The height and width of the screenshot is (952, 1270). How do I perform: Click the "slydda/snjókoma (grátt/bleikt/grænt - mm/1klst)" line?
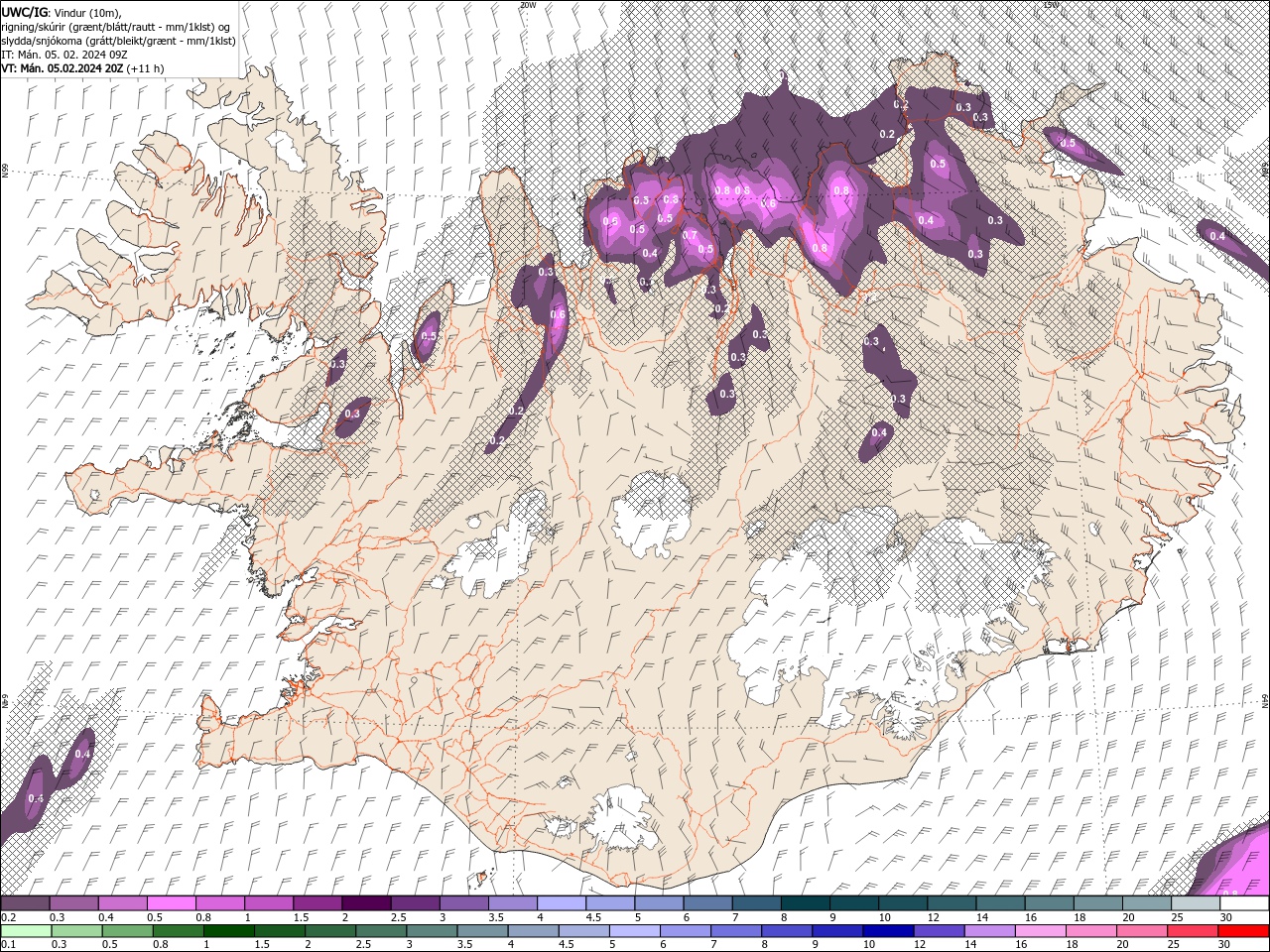click(x=119, y=41)
